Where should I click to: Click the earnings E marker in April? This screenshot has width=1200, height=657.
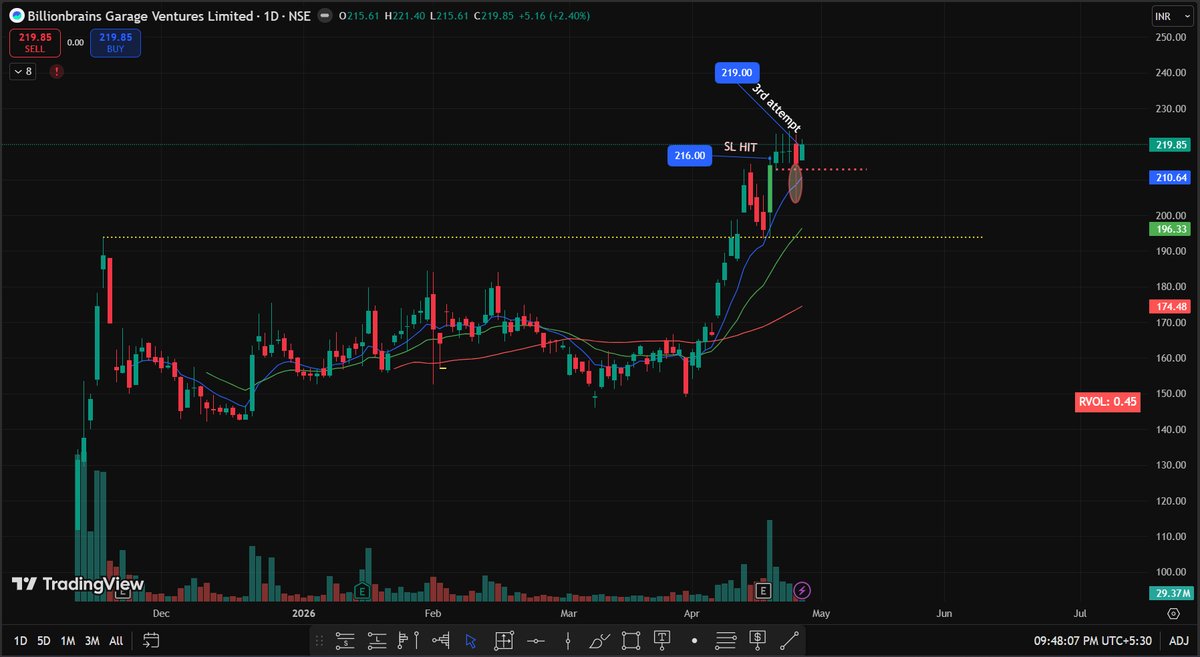tap(763, 592)
